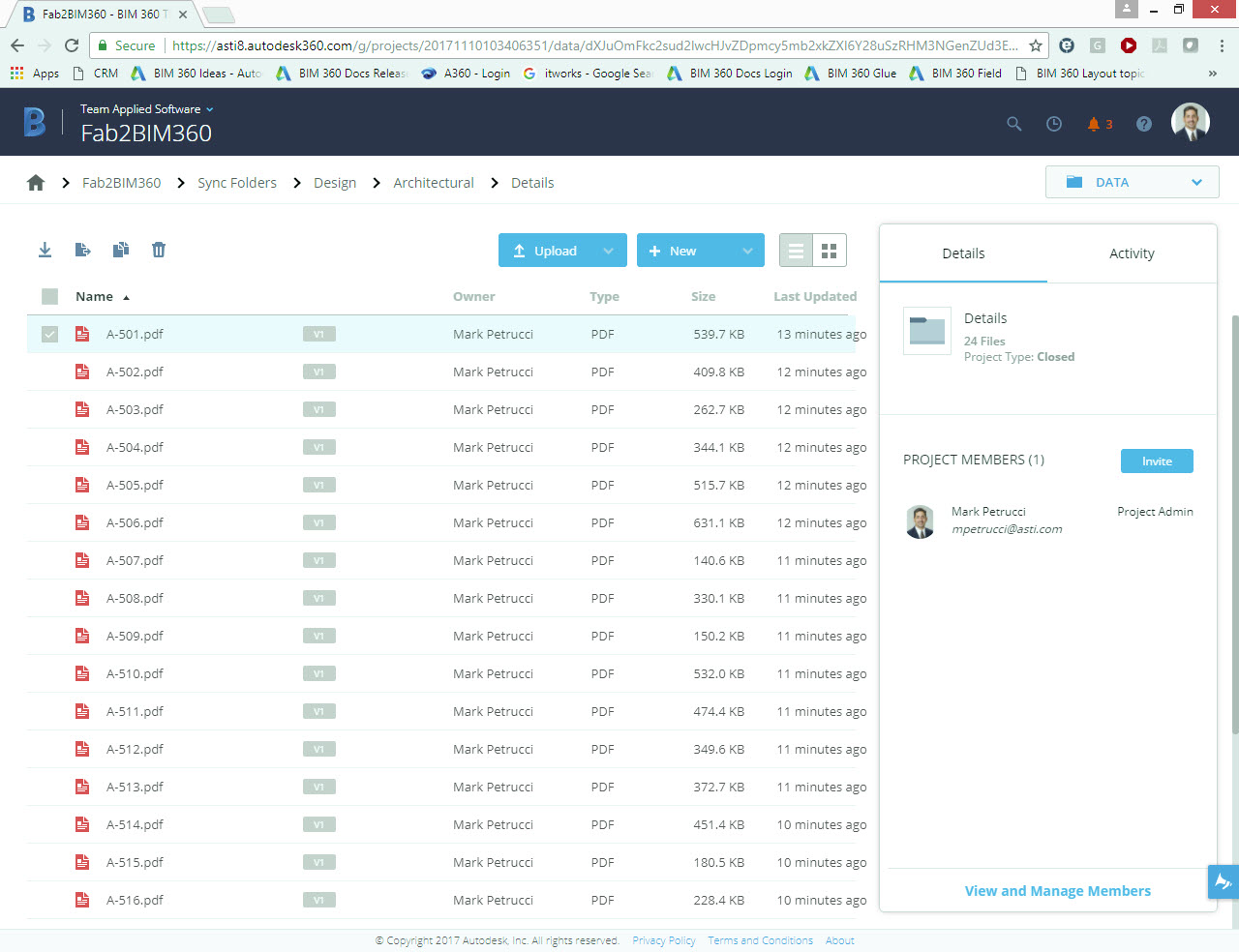Open recent history clock icon

1054,124
